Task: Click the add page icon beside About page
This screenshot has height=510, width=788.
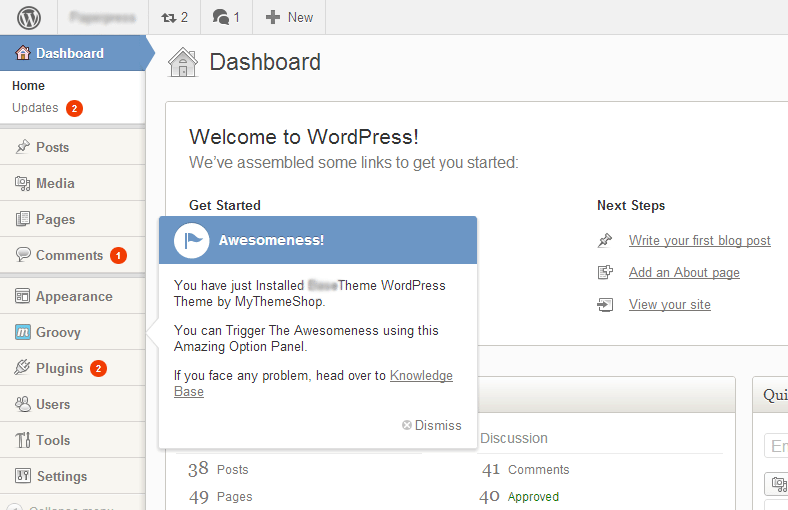Action: pyautogui.click(x=605, y=272)
